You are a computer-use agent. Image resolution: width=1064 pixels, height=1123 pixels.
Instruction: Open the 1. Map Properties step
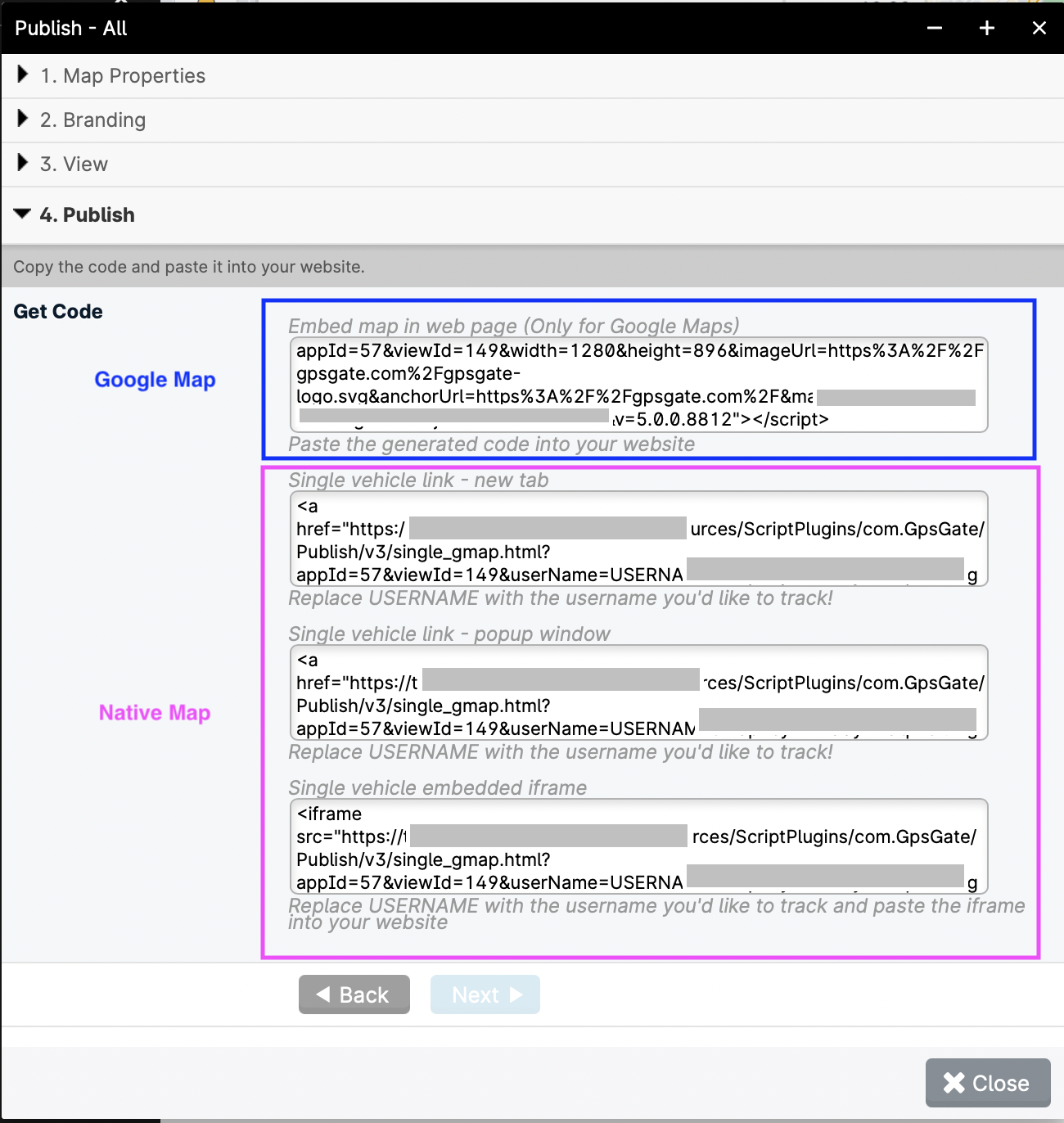[x=123, y=76]
